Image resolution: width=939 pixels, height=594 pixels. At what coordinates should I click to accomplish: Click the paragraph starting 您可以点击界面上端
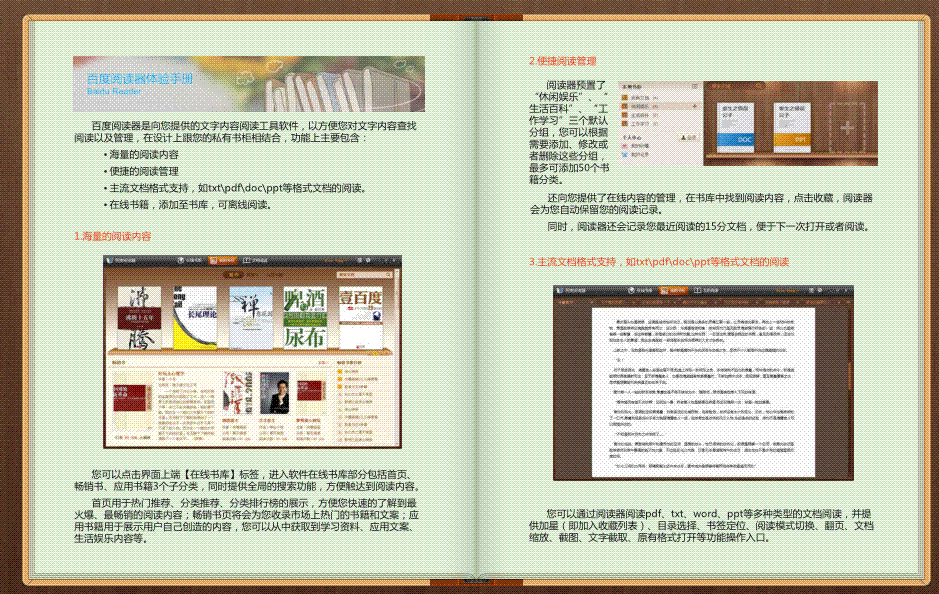point(247,480)
